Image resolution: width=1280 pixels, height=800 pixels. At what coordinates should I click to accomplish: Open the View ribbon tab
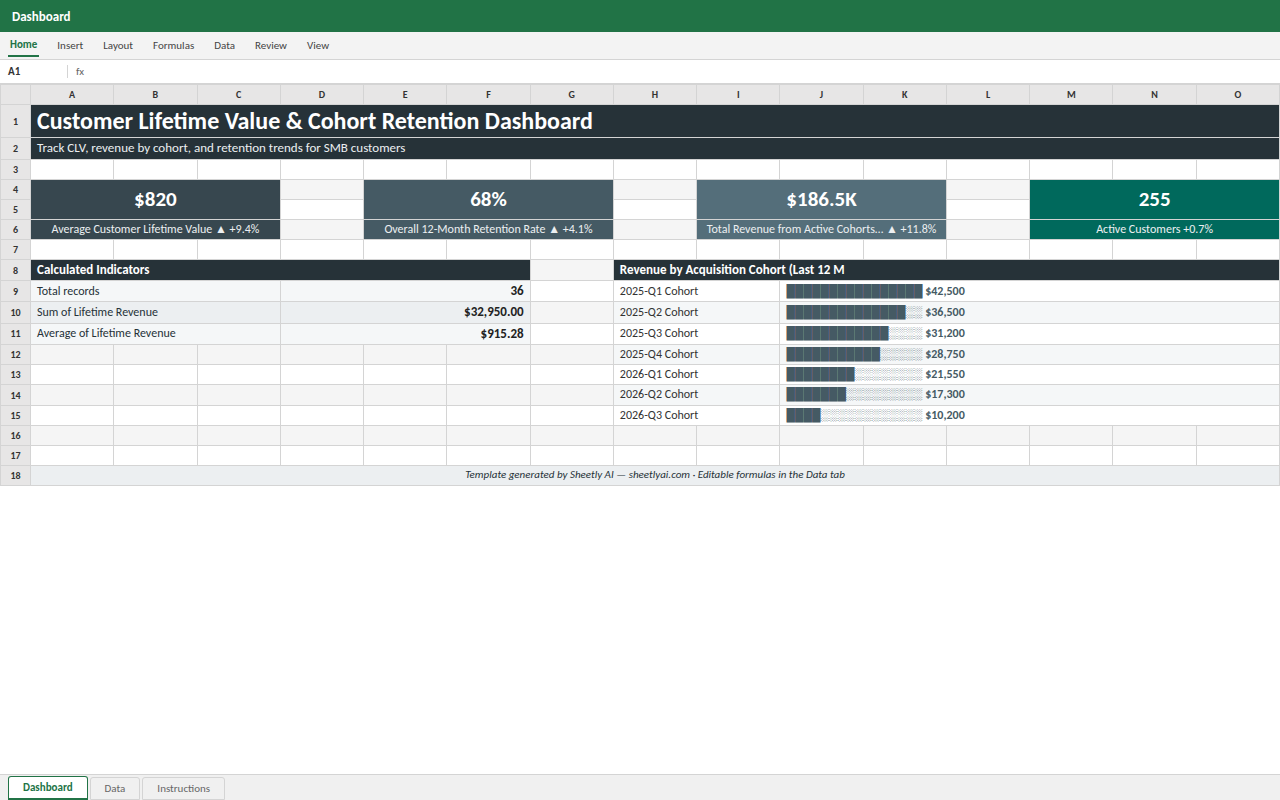click(318, 45)
